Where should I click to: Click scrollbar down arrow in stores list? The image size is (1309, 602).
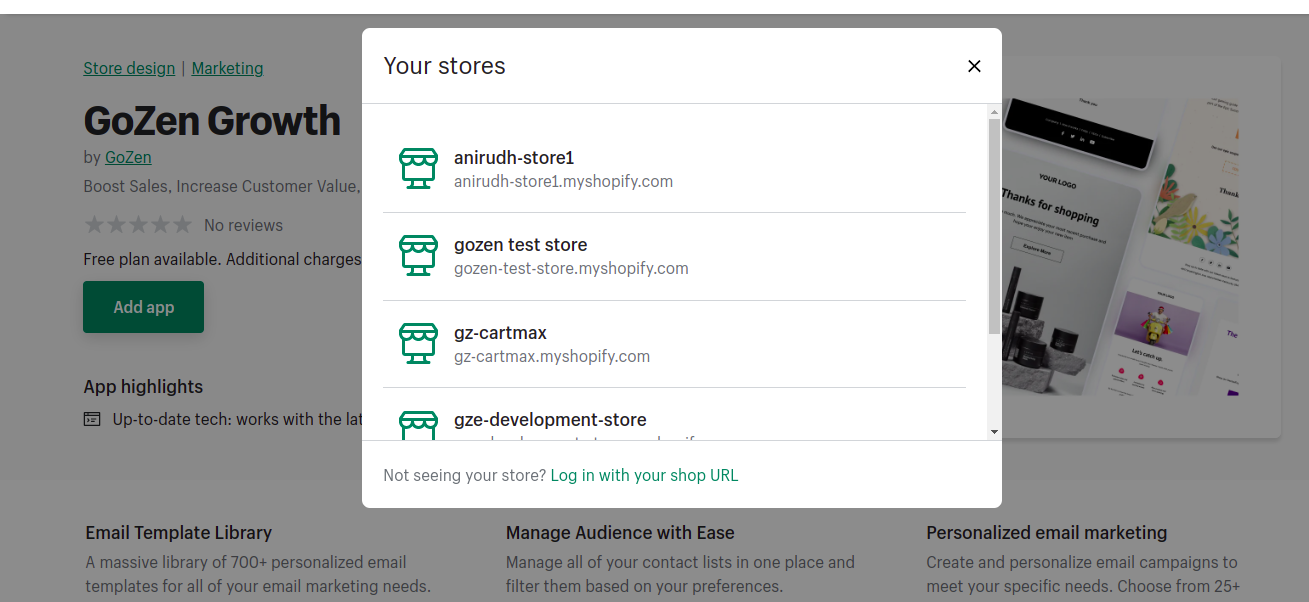(x=994, y=431)
